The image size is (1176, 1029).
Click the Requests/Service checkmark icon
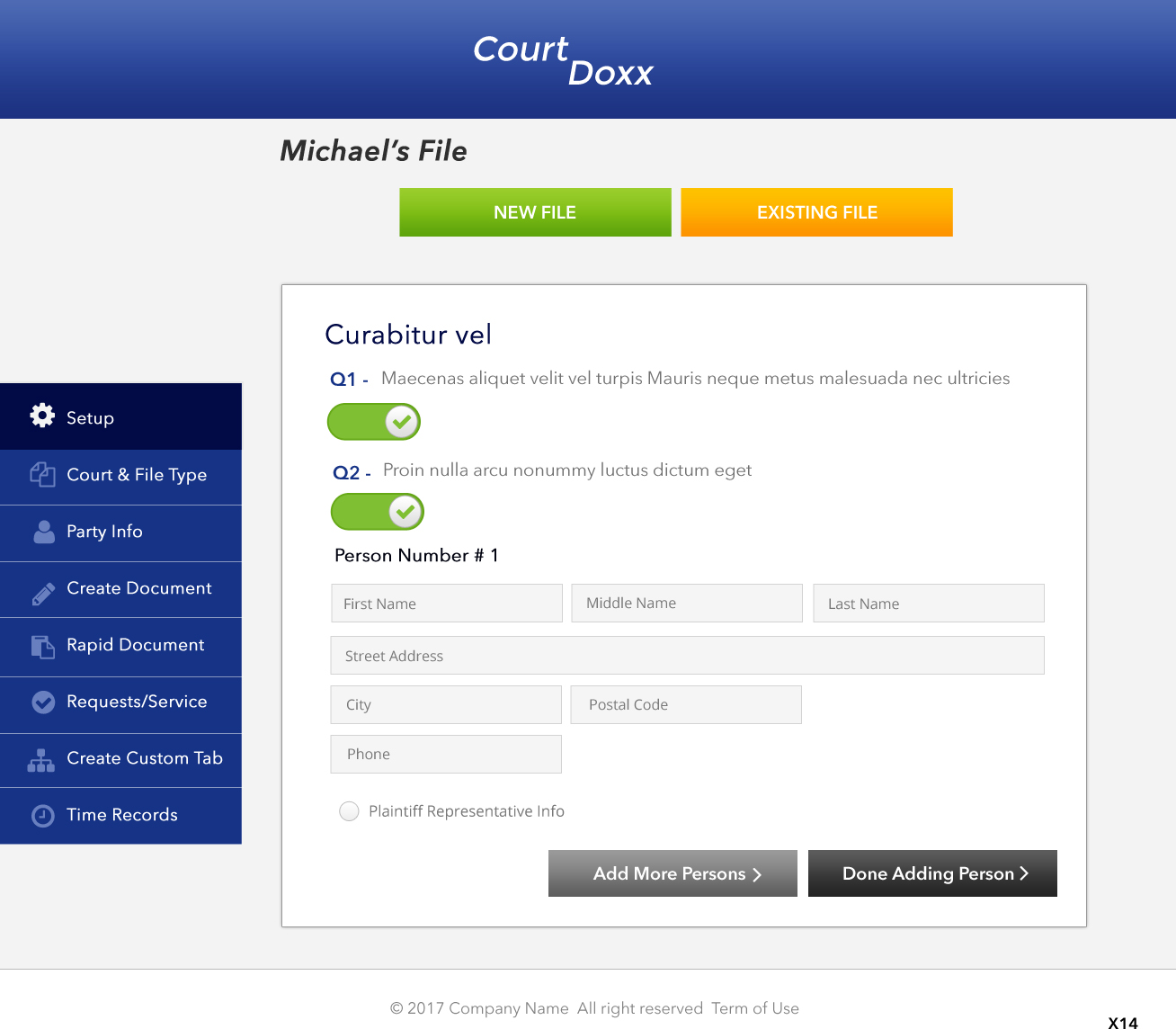[43, 702]
